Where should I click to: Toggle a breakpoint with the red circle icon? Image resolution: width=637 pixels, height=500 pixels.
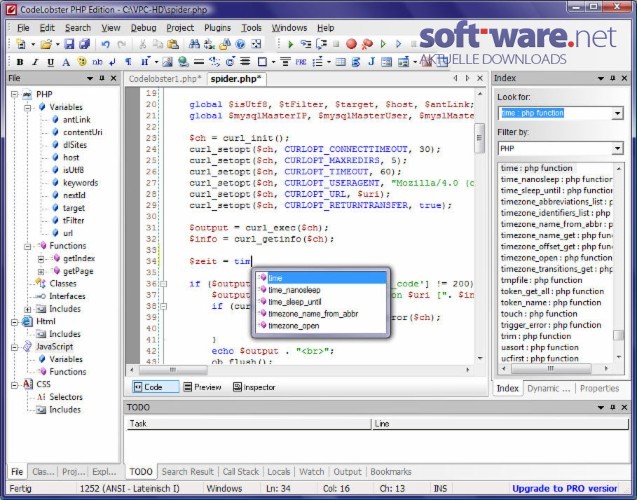(351, 44)
